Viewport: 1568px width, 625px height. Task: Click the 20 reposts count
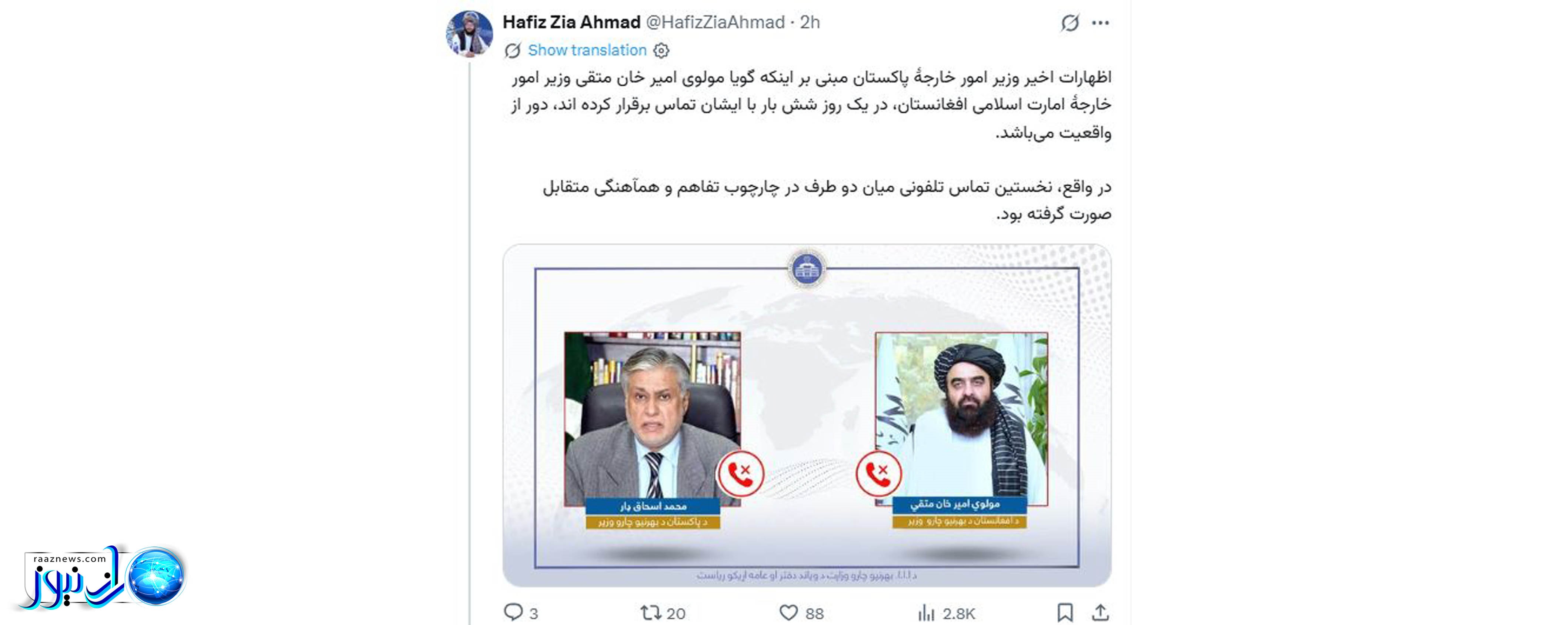675,614
